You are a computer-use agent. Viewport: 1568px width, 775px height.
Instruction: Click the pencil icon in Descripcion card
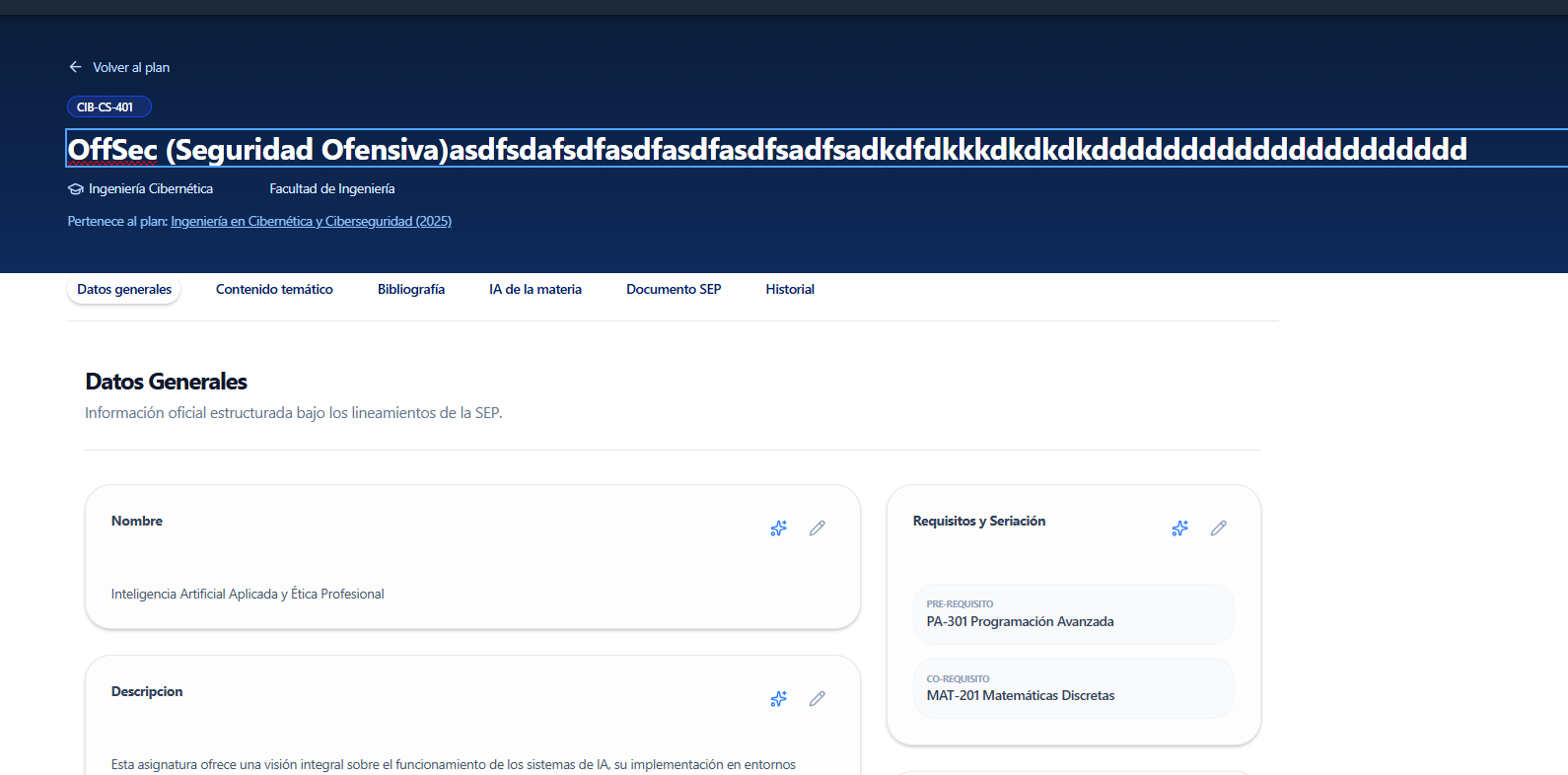click(x=817, y=699)
